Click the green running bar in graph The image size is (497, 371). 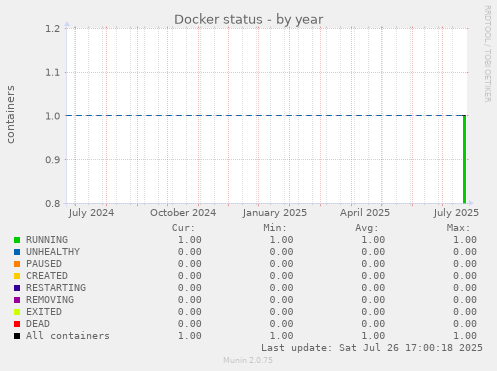[464, 159]
